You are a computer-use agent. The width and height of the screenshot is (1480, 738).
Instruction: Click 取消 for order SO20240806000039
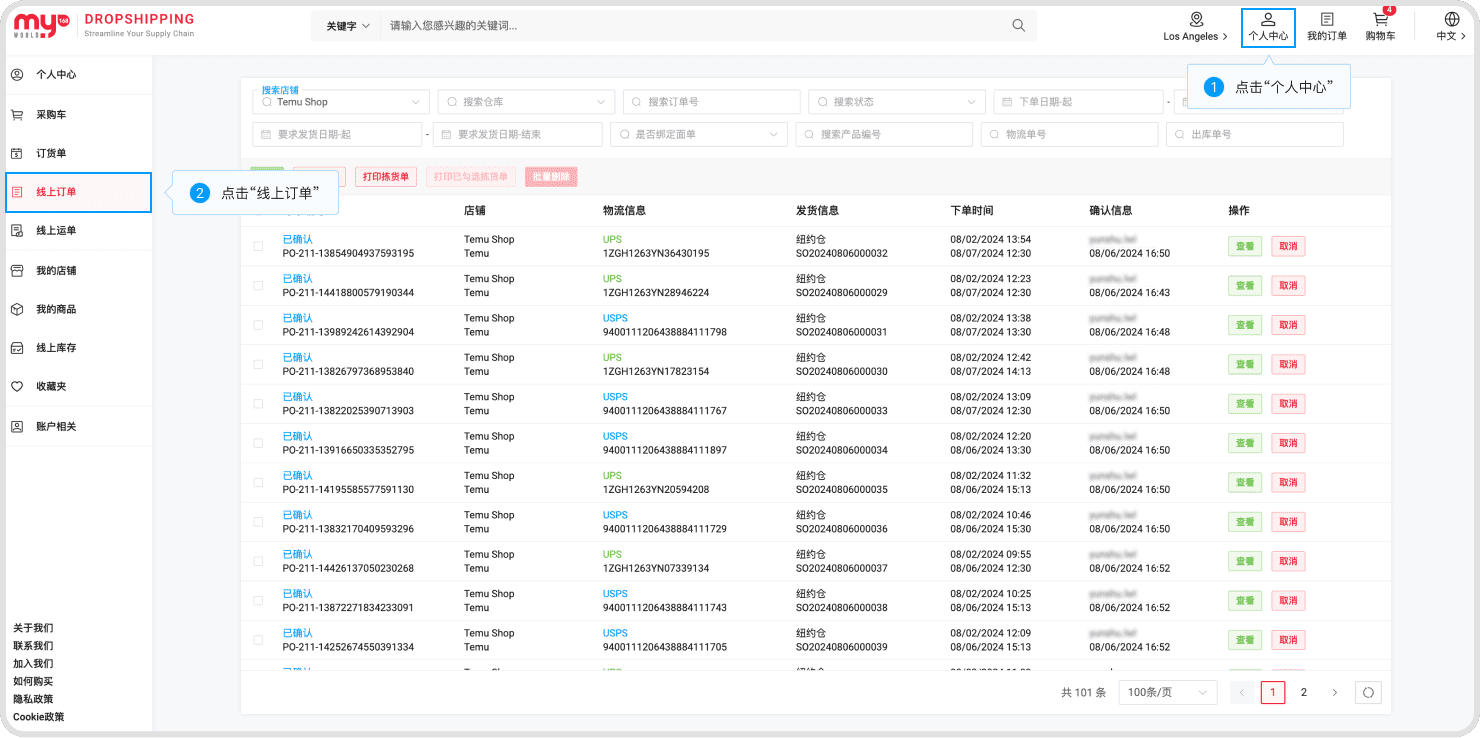1288,640
